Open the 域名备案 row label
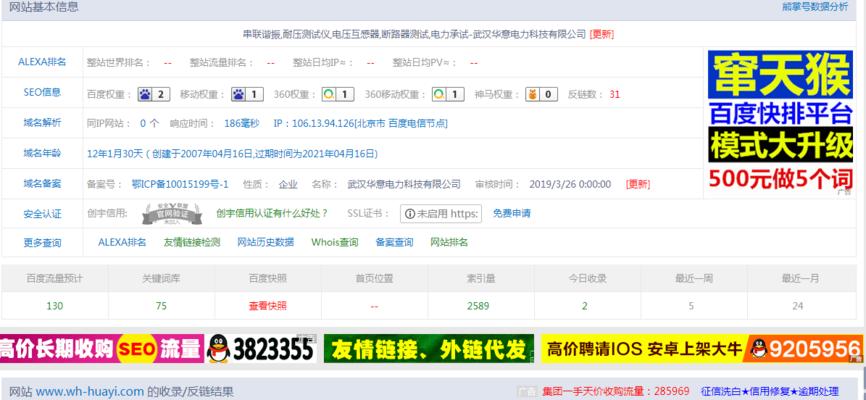866x400 pixels. point(42,183)
